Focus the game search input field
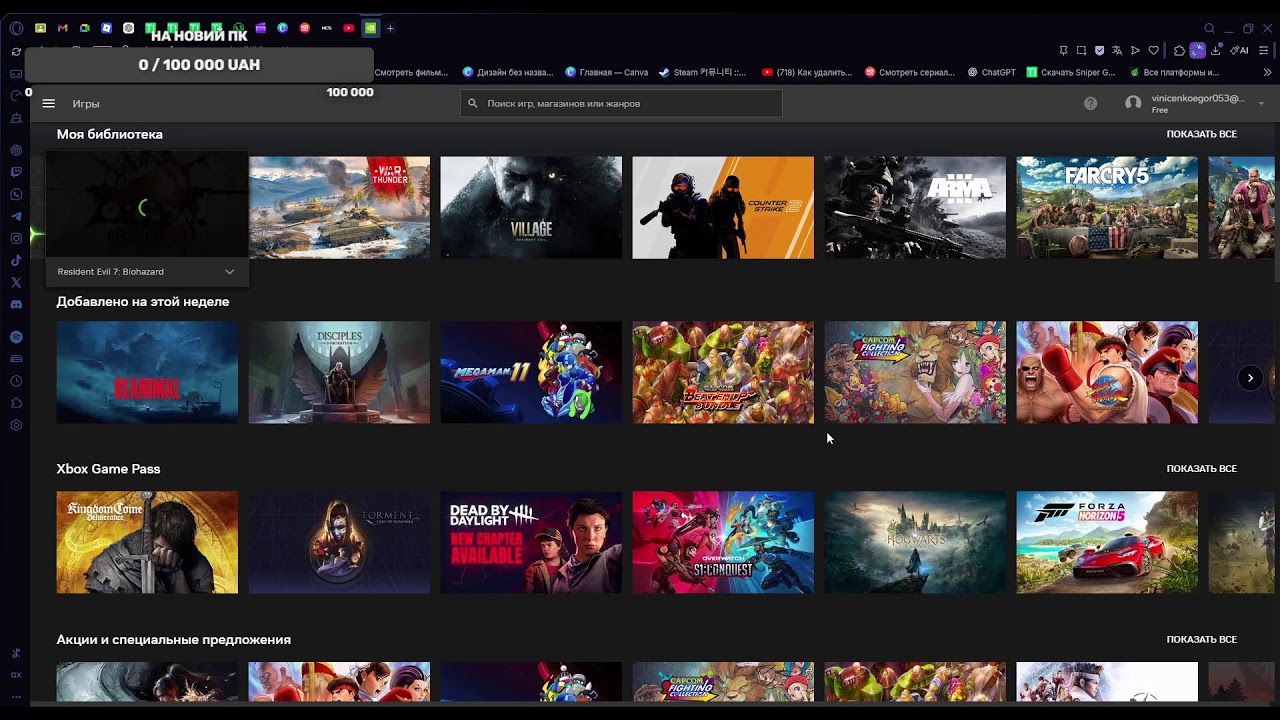 coord(621,103)
